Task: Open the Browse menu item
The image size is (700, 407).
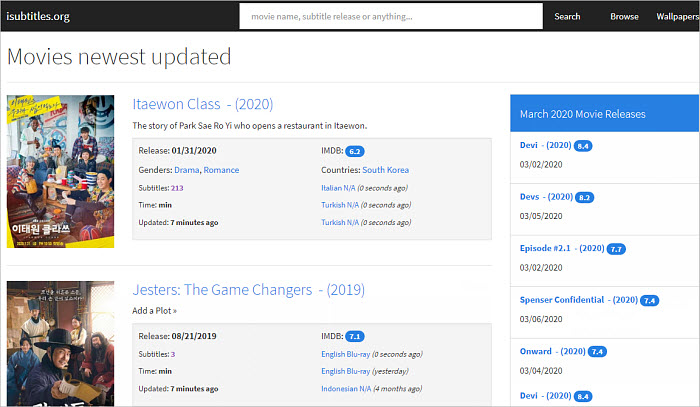Action: click(624, 17)
